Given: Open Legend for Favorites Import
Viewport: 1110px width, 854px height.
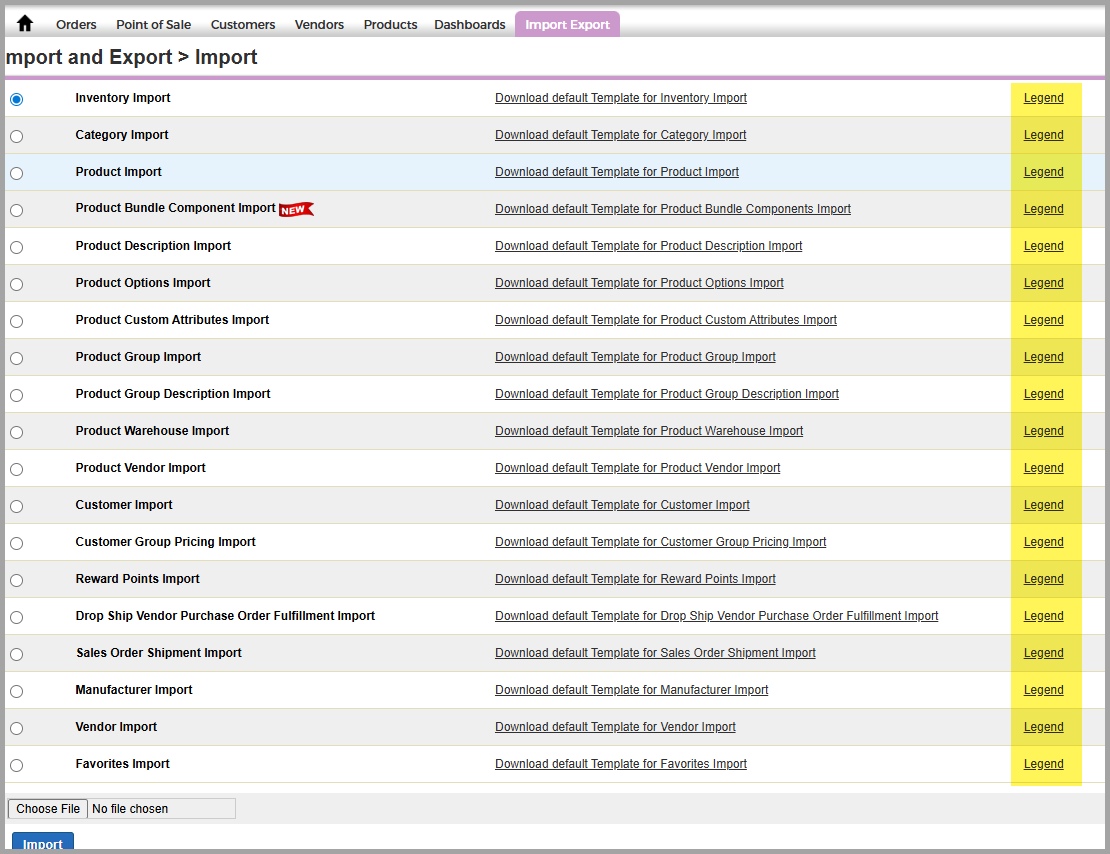Looking at the screenshot, I should point(1043,763).
